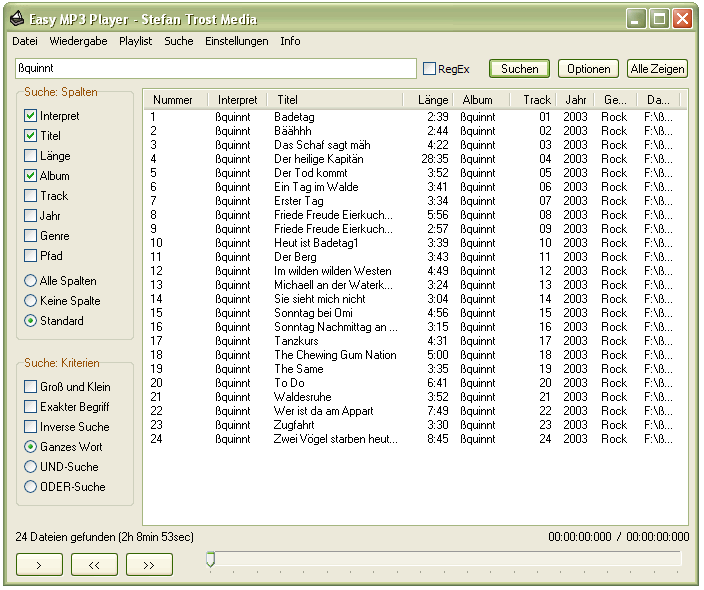This screenshot has width=704, height=590.
Task: Open the Einstellungen menu
Action: [x=237, y=41]
